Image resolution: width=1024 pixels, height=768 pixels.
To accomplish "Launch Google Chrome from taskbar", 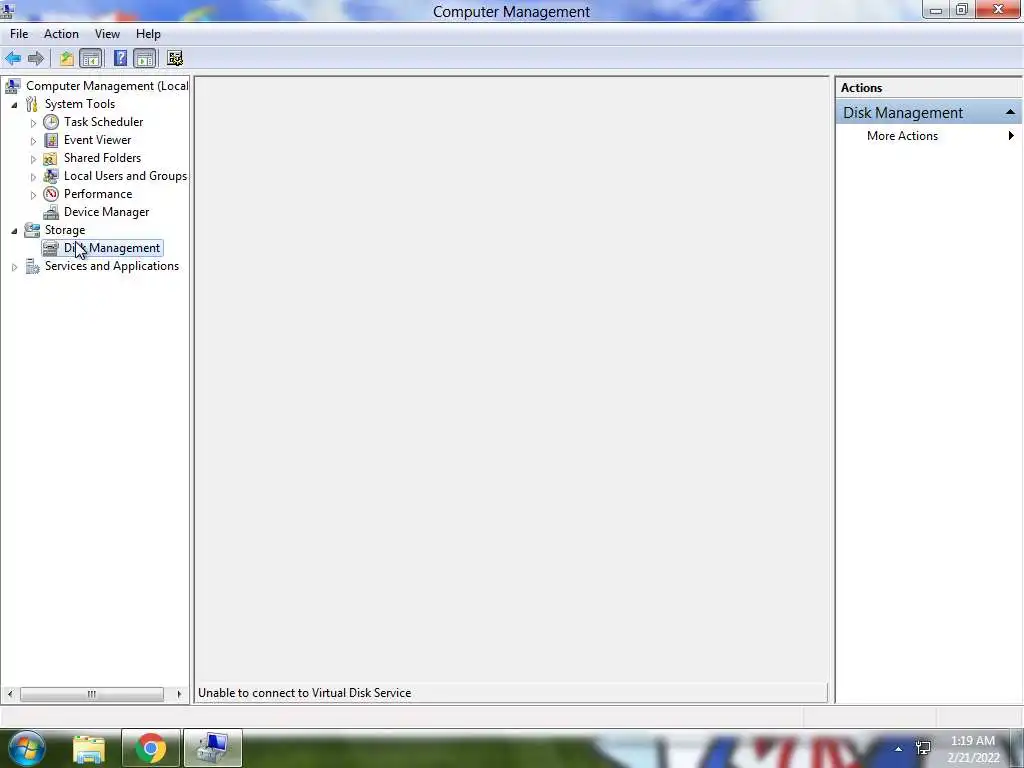I will click(x=150, y=748).
